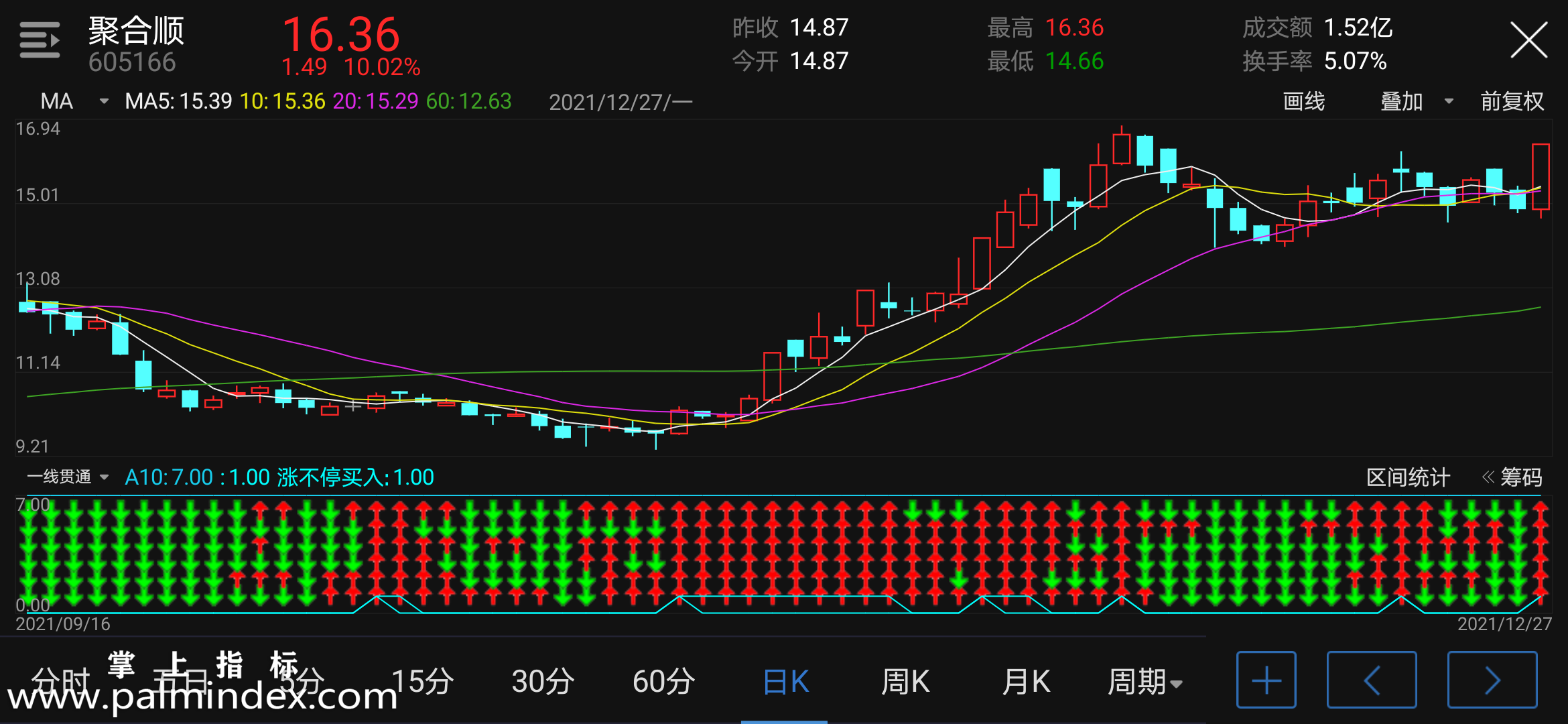Click the stock code 605166
1568x724 pixels.
click(132, 62)
